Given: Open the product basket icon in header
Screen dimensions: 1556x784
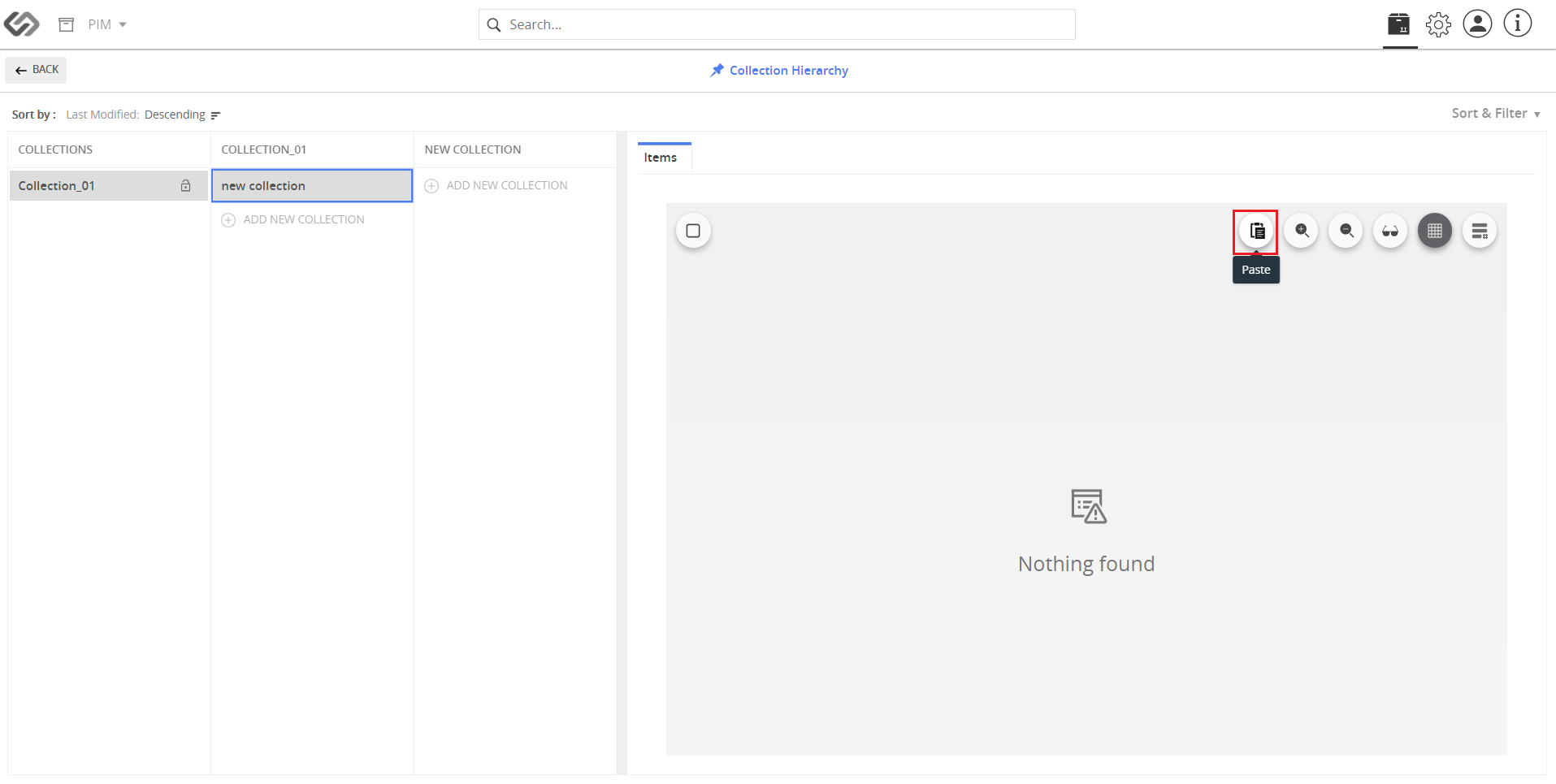Looking at the screenshot, I should coord(1399,24).
